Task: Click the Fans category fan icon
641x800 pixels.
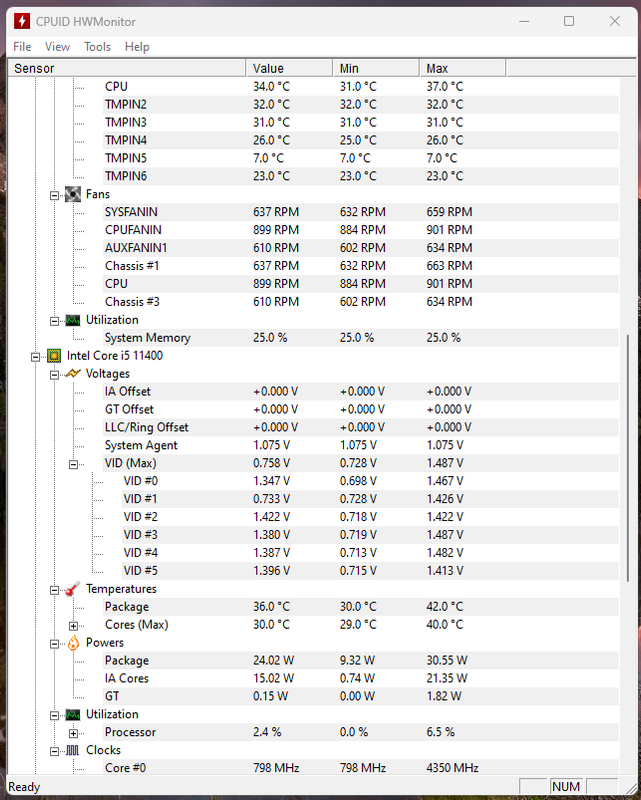Action: click(73, 194)
